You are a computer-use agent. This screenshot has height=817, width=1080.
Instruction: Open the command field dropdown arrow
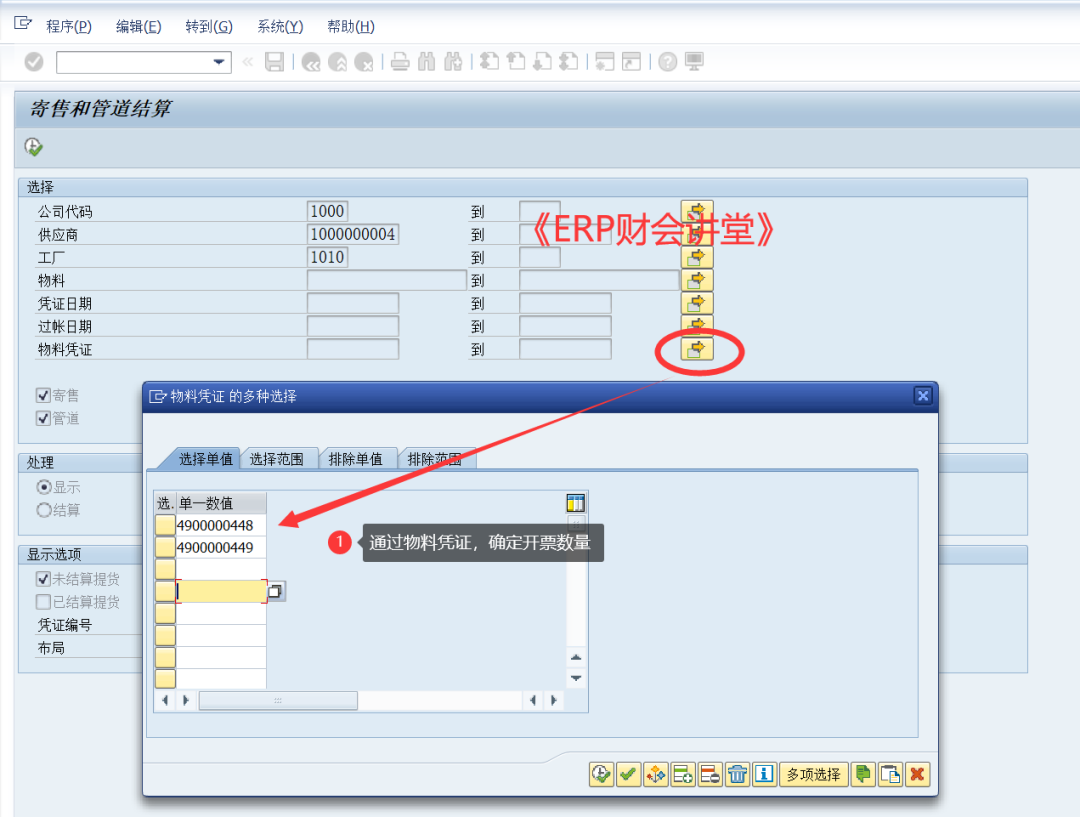click(x=219, y=62)
